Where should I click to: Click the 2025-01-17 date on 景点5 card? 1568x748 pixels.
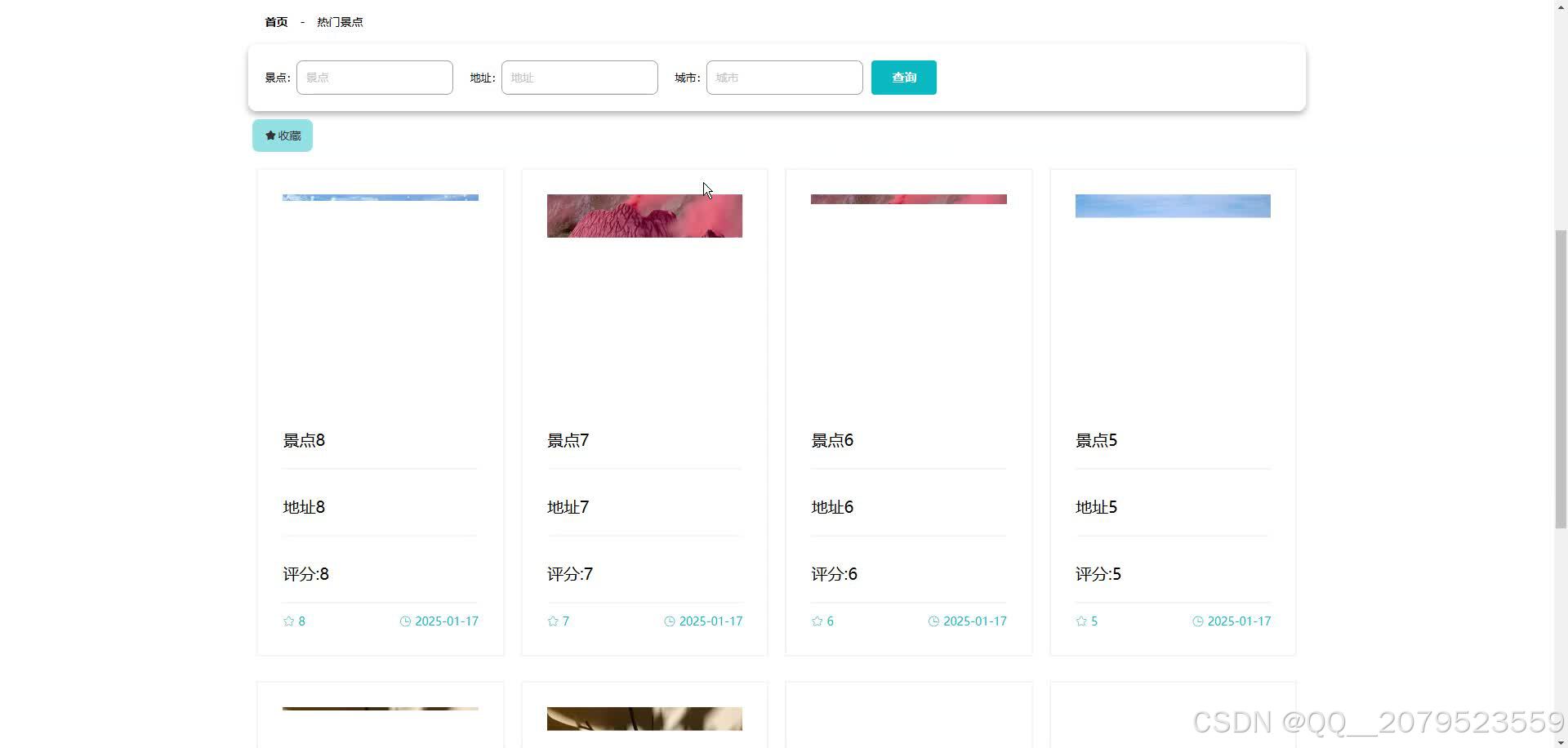1239,621
